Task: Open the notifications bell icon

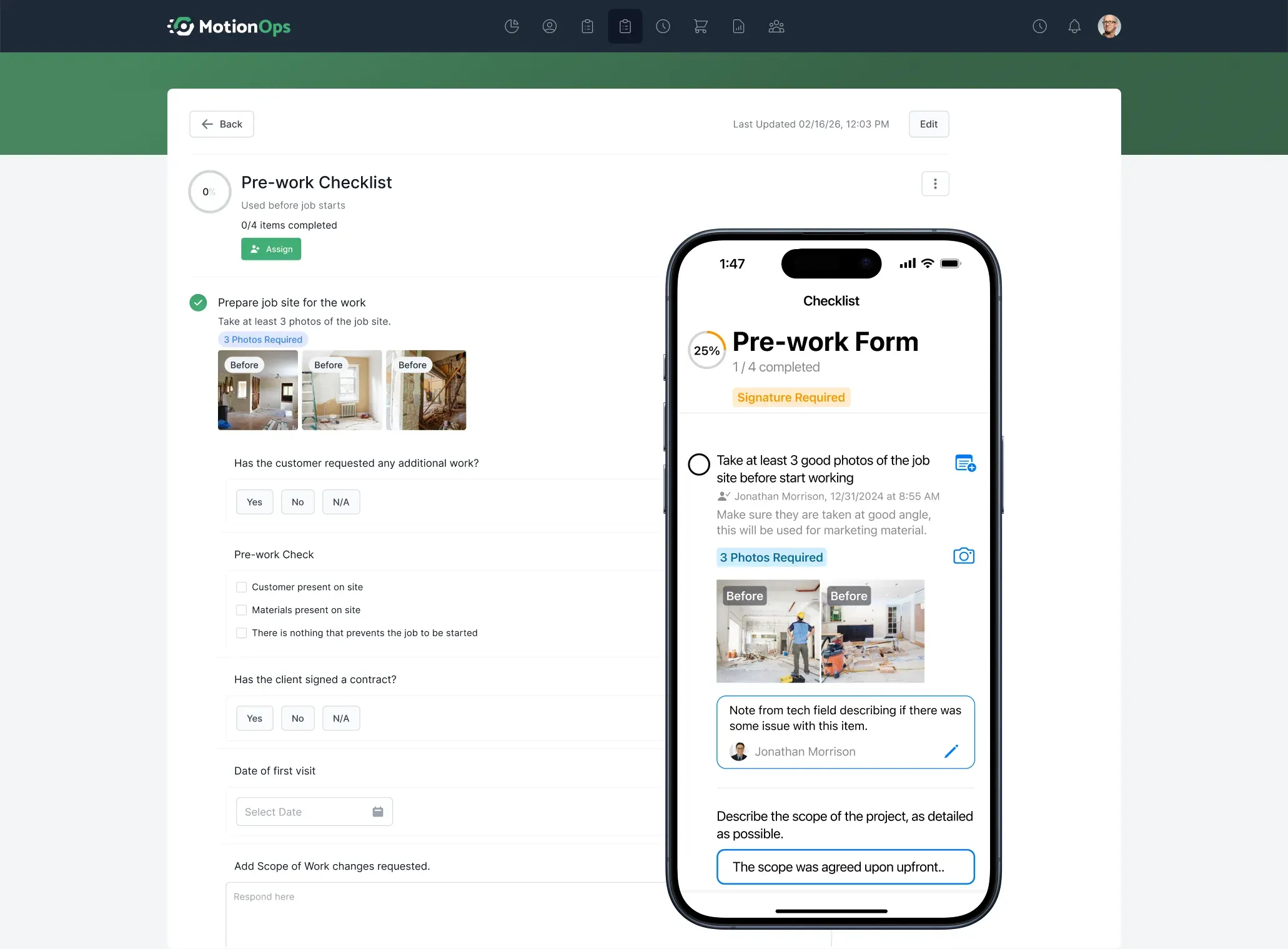Action: (1074, 26)
